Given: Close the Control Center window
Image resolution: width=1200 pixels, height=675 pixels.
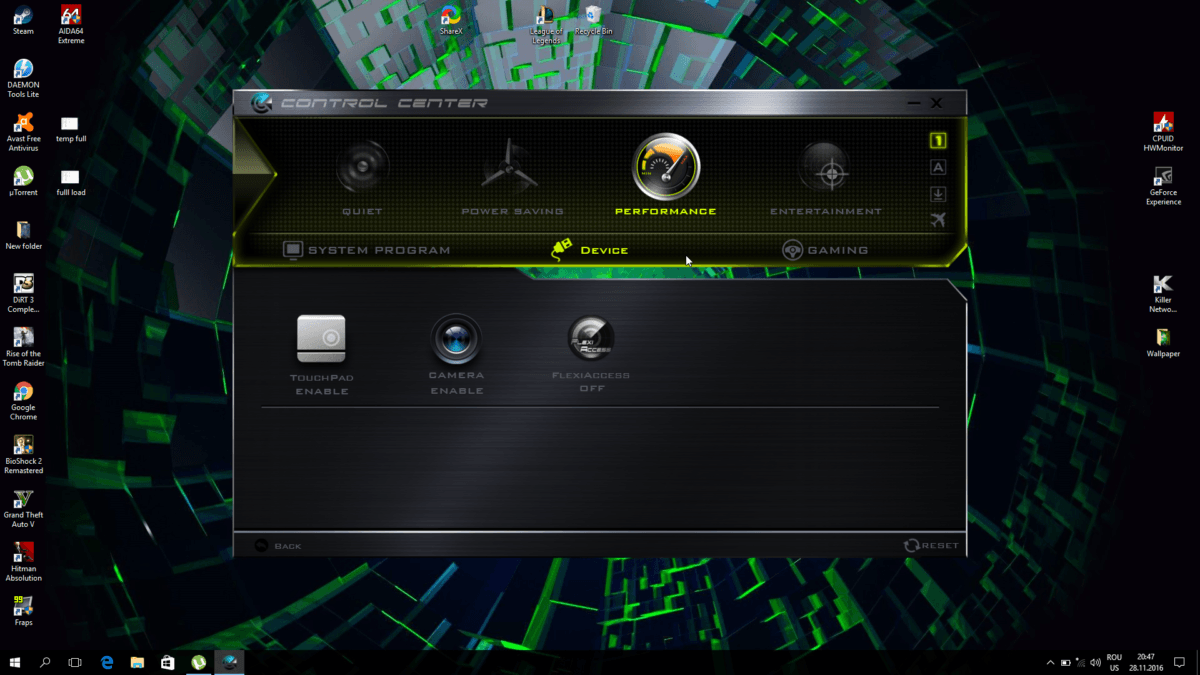Looking at the screenshot, I should pos(937,103).
